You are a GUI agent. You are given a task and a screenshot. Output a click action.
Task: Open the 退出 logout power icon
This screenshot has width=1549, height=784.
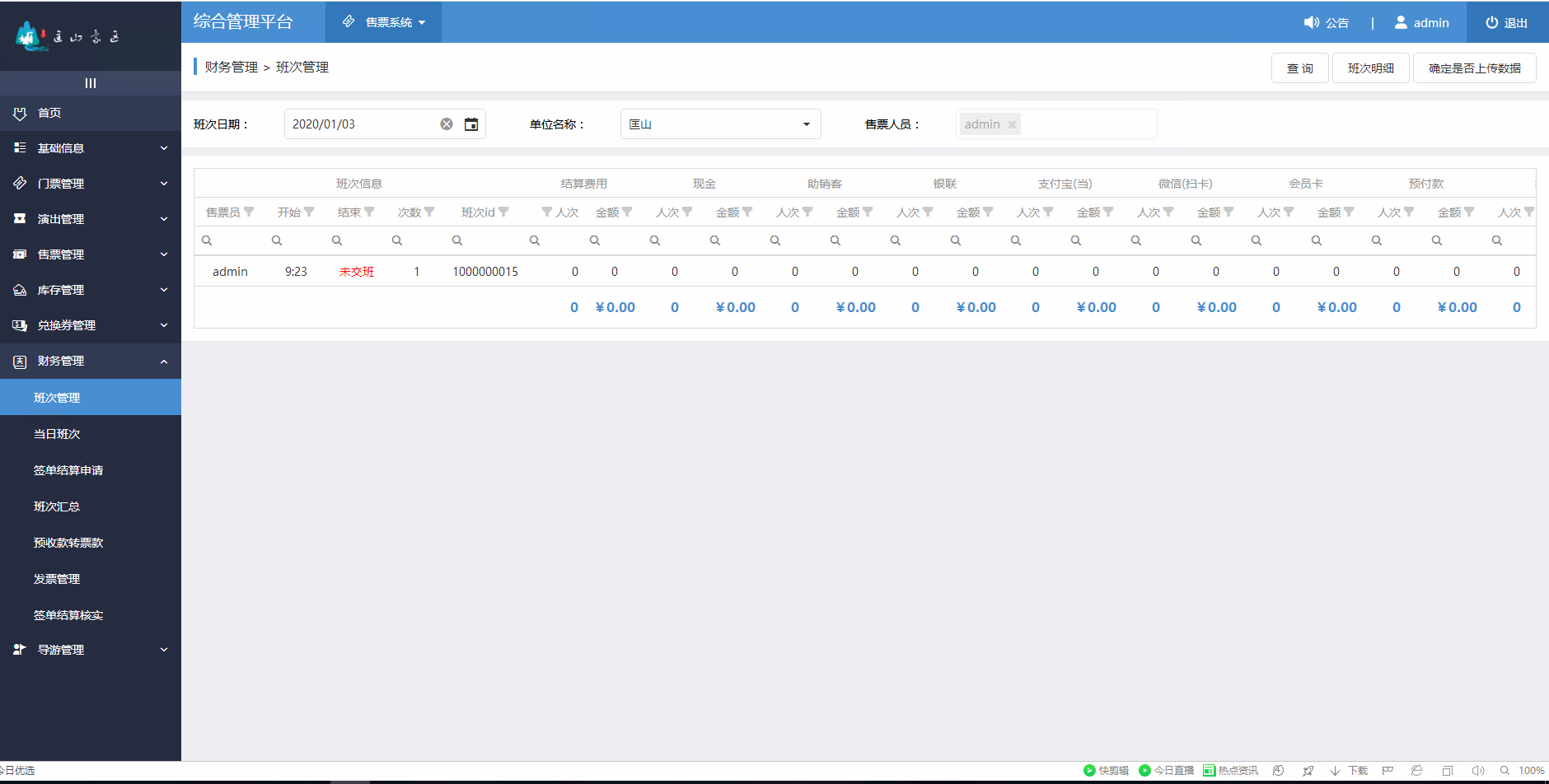[1491, 22]
